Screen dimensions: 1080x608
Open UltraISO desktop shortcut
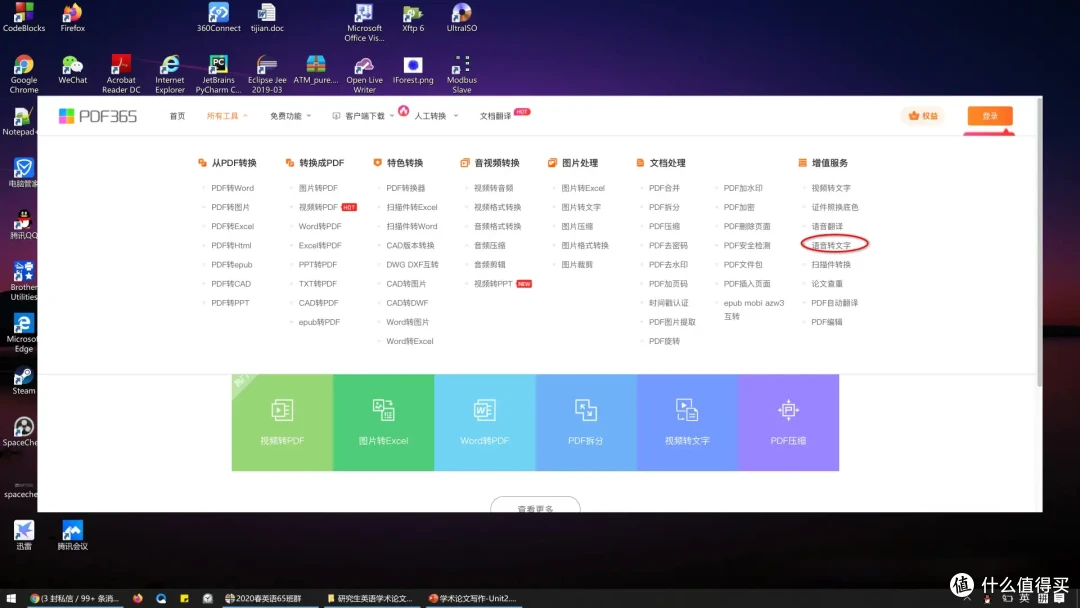pos(461,17)
